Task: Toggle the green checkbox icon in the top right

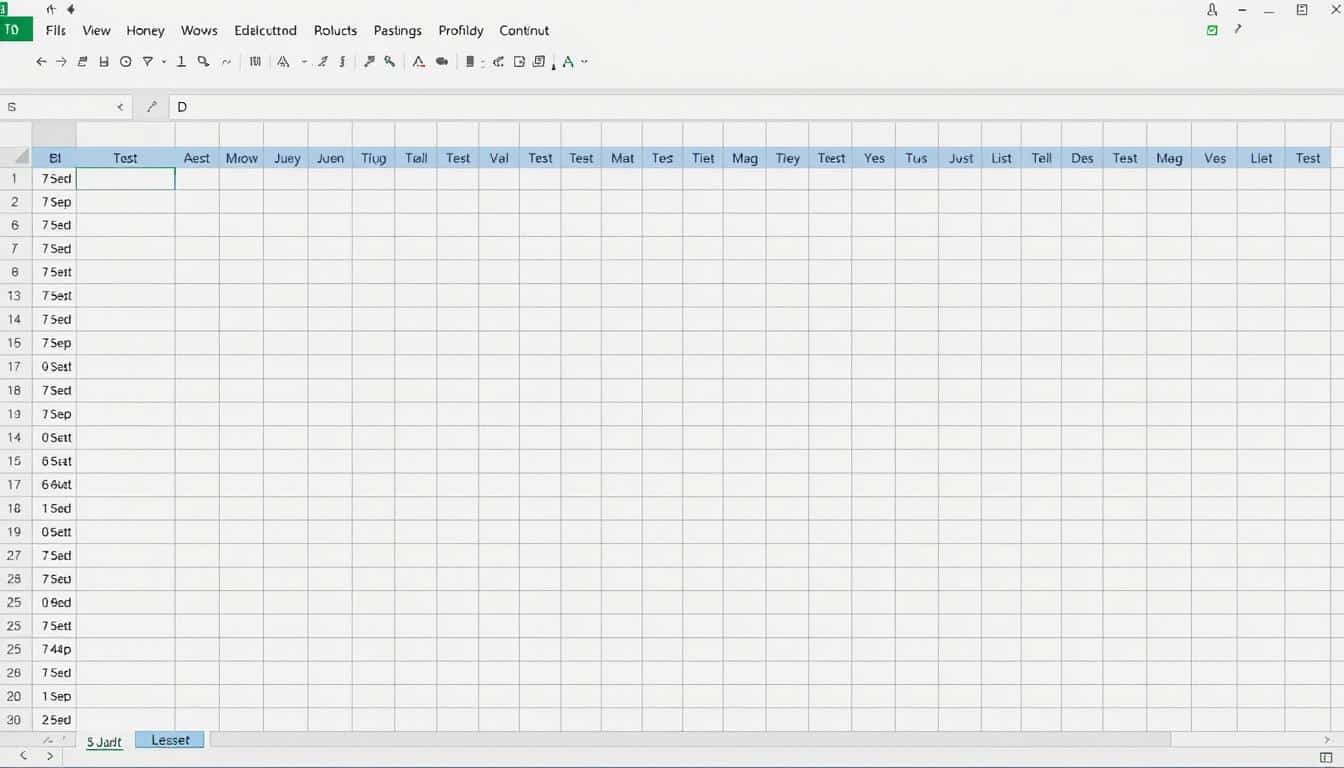Action: [x=1212, y=30]
